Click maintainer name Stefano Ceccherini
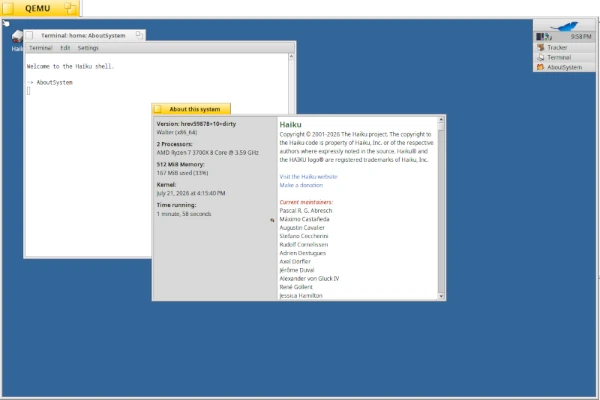 click(x=303, y=236)
